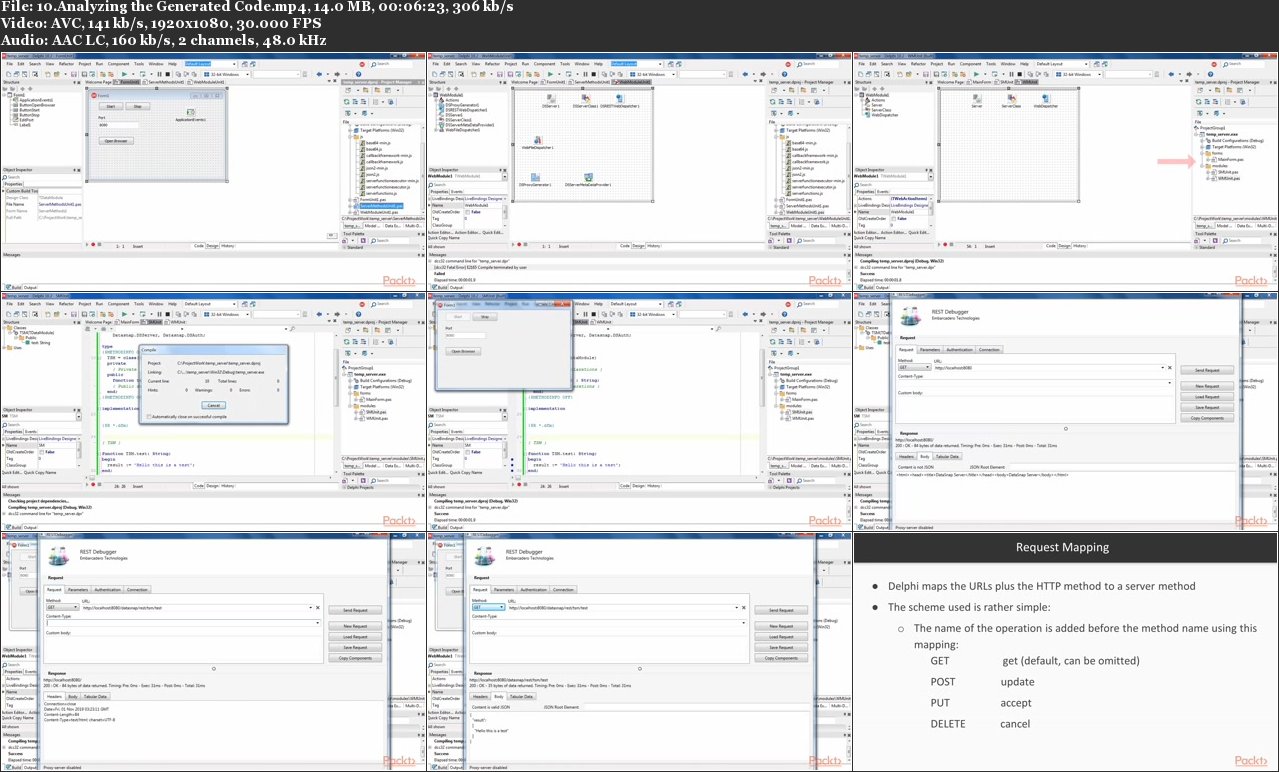Click the blue Back arrow in the Form1 designer toolbar
The height and width of the screenshot is (772, 1279).
[319, 74]
